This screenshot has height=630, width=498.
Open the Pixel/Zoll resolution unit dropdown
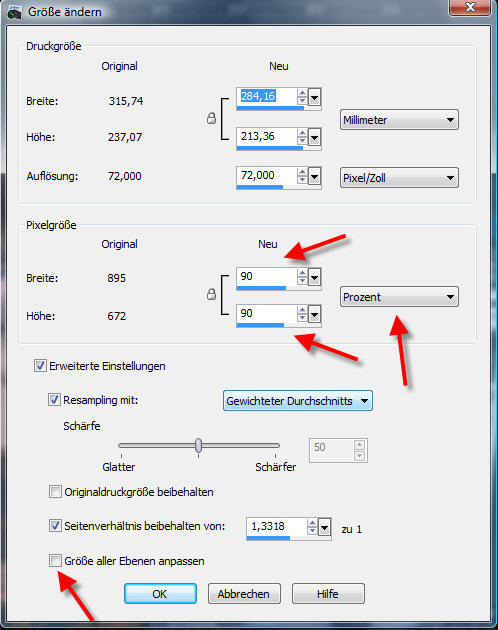click(399, 178)
